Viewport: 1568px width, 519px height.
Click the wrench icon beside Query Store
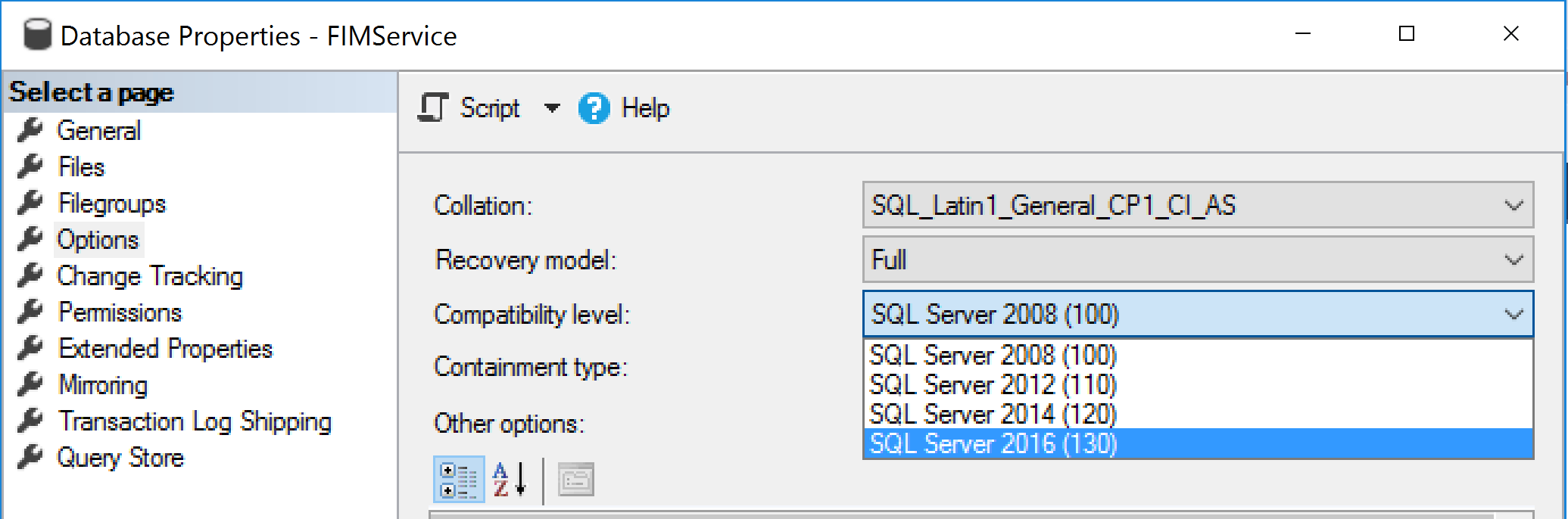30,458
